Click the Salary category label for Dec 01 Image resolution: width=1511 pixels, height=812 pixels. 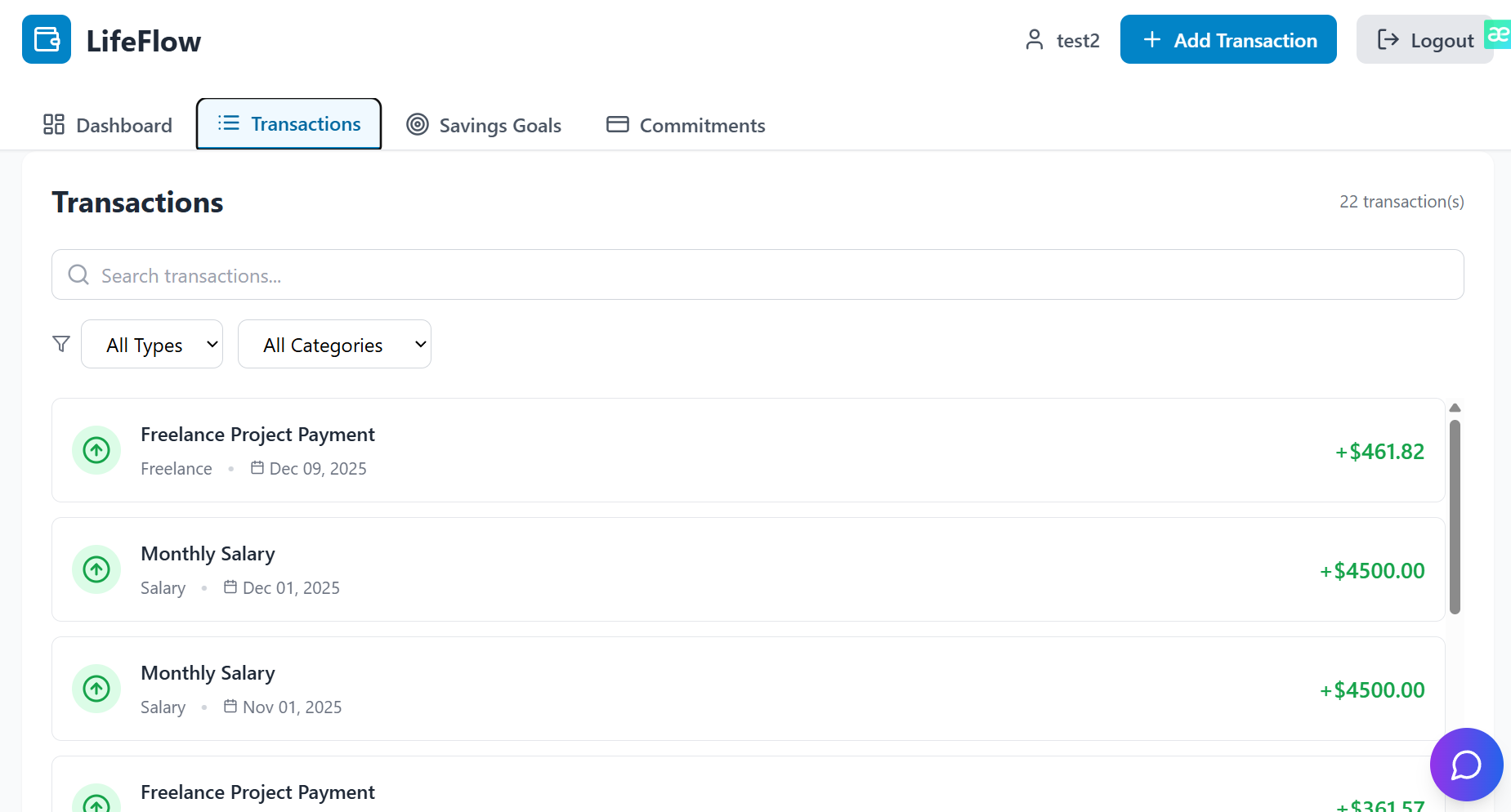point(163,587)
